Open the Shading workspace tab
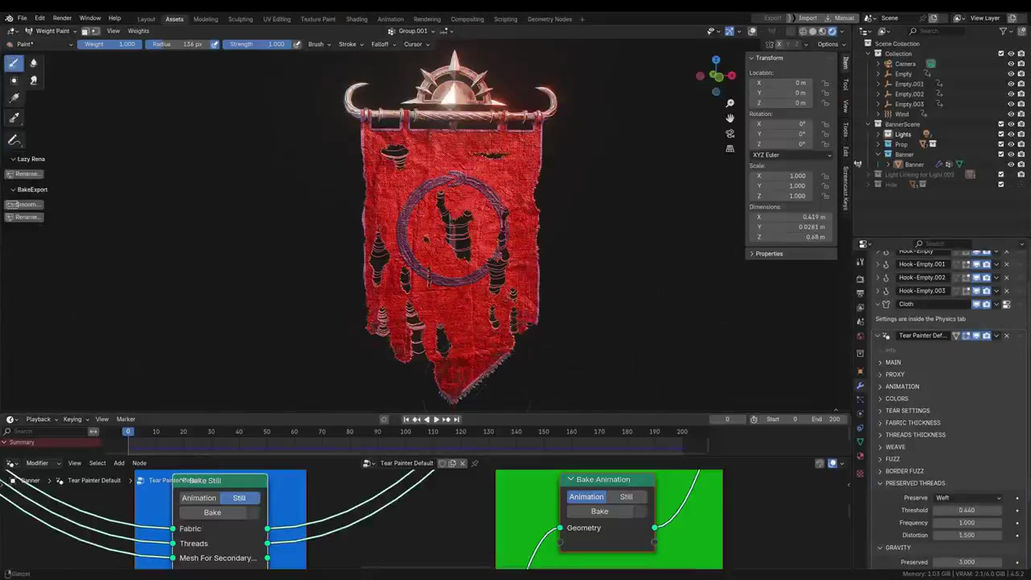This screenshot has width=1031, height=580. (356, 19)
